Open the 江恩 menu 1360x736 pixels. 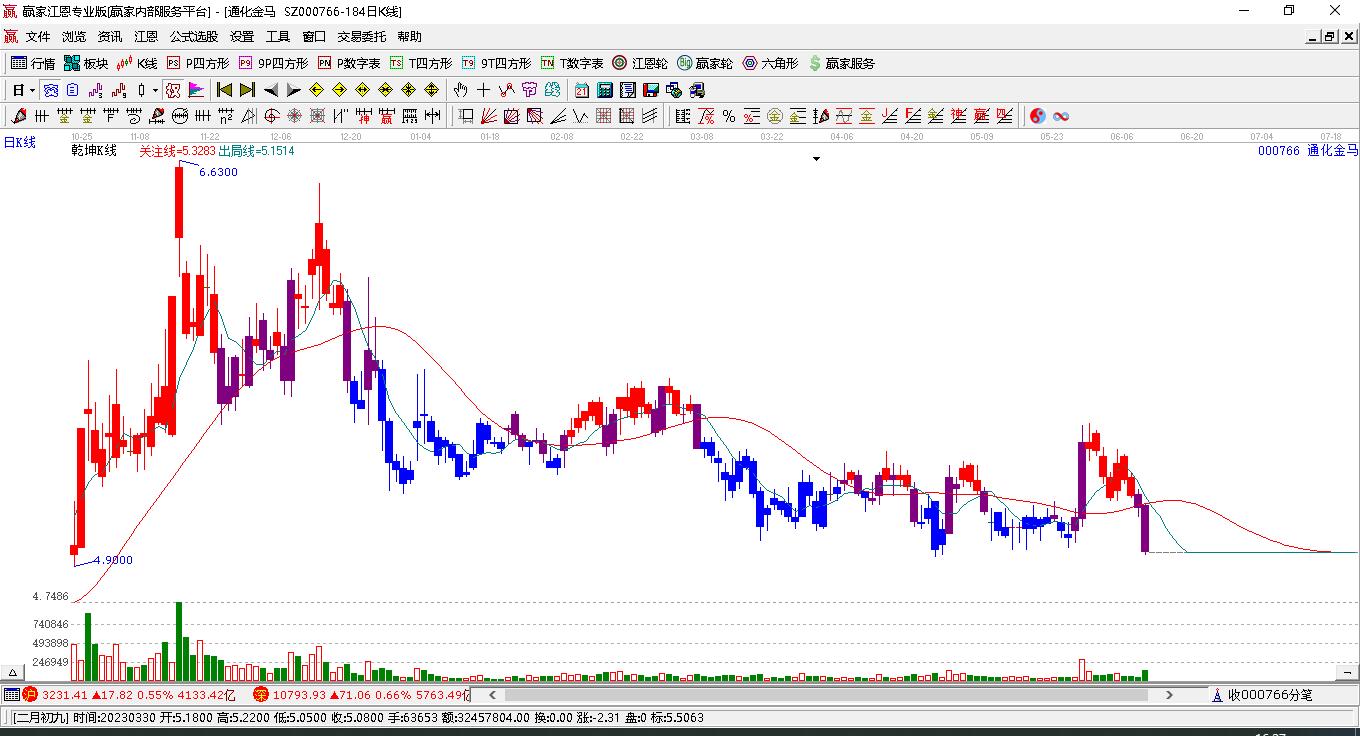click(x=146, y=37)
